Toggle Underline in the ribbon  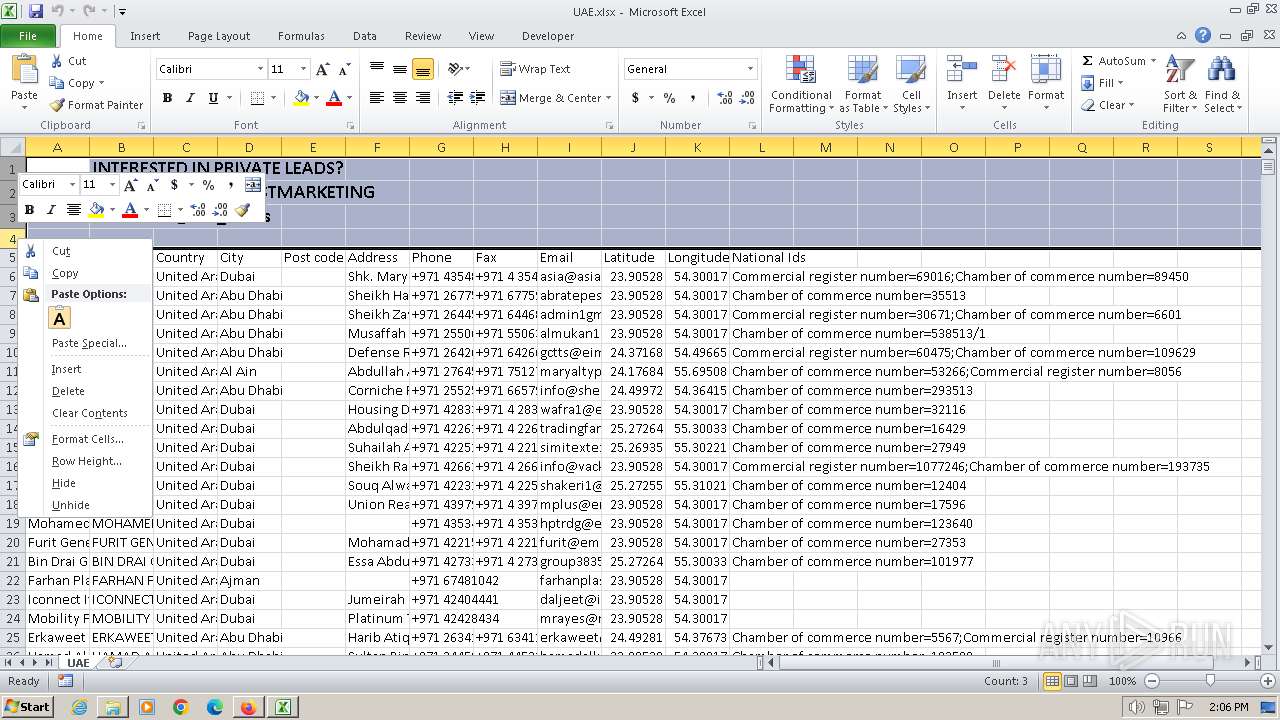point(213,98)
